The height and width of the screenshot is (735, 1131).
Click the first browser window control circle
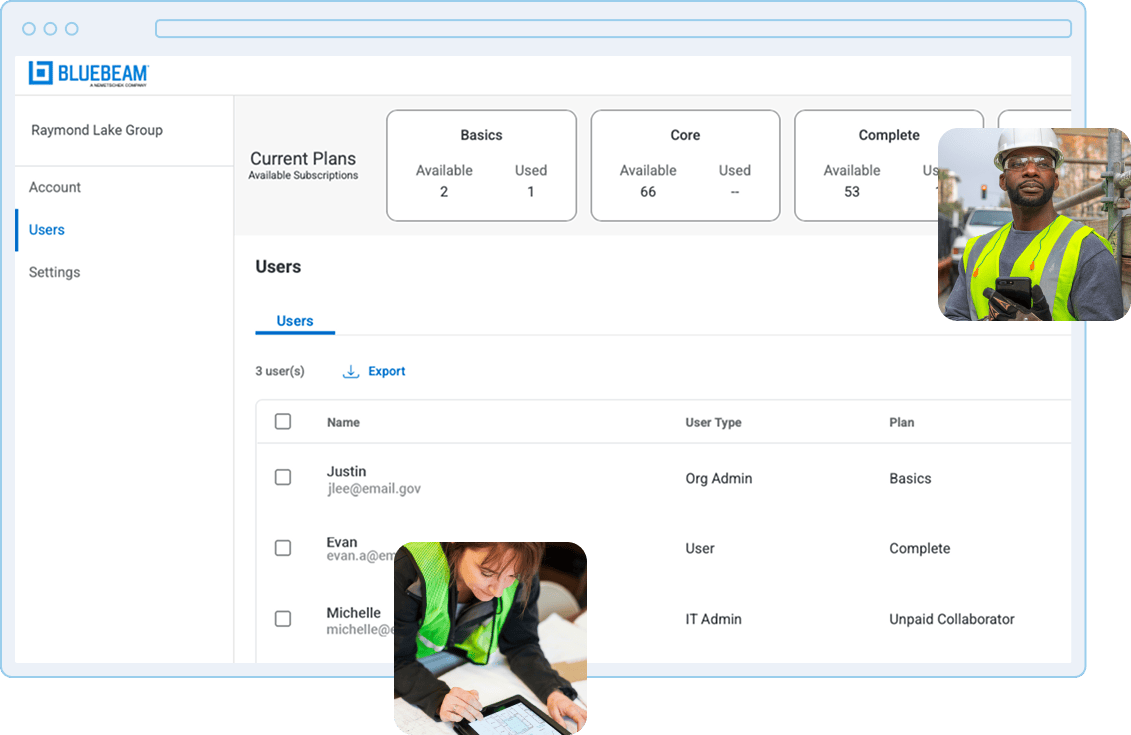[31, 29]
